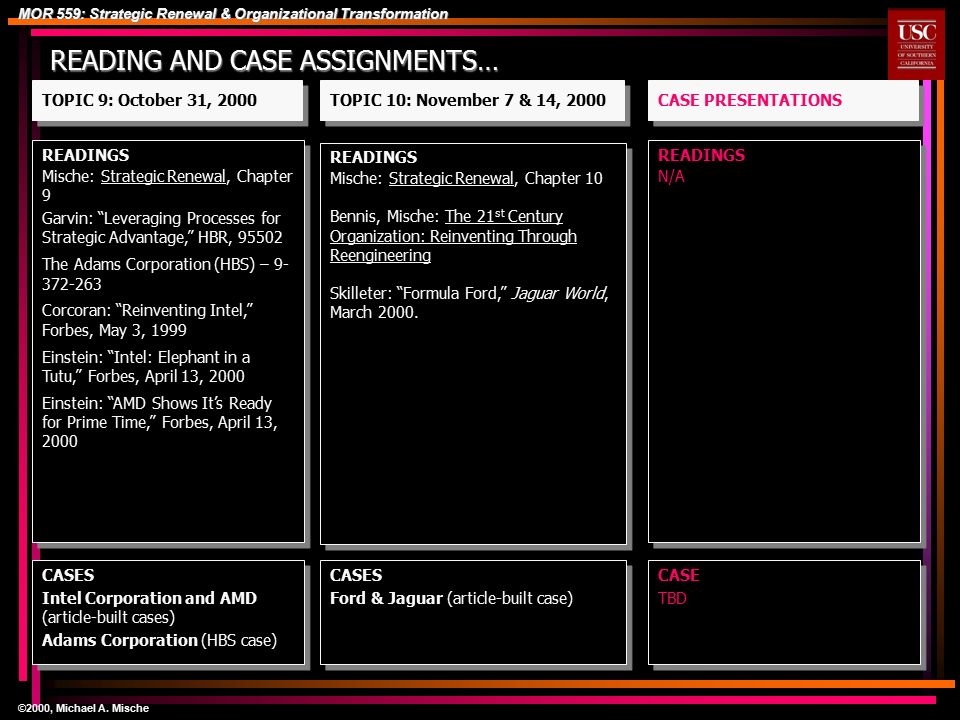Click the N/A text under pink READINGS

(671, 176)
